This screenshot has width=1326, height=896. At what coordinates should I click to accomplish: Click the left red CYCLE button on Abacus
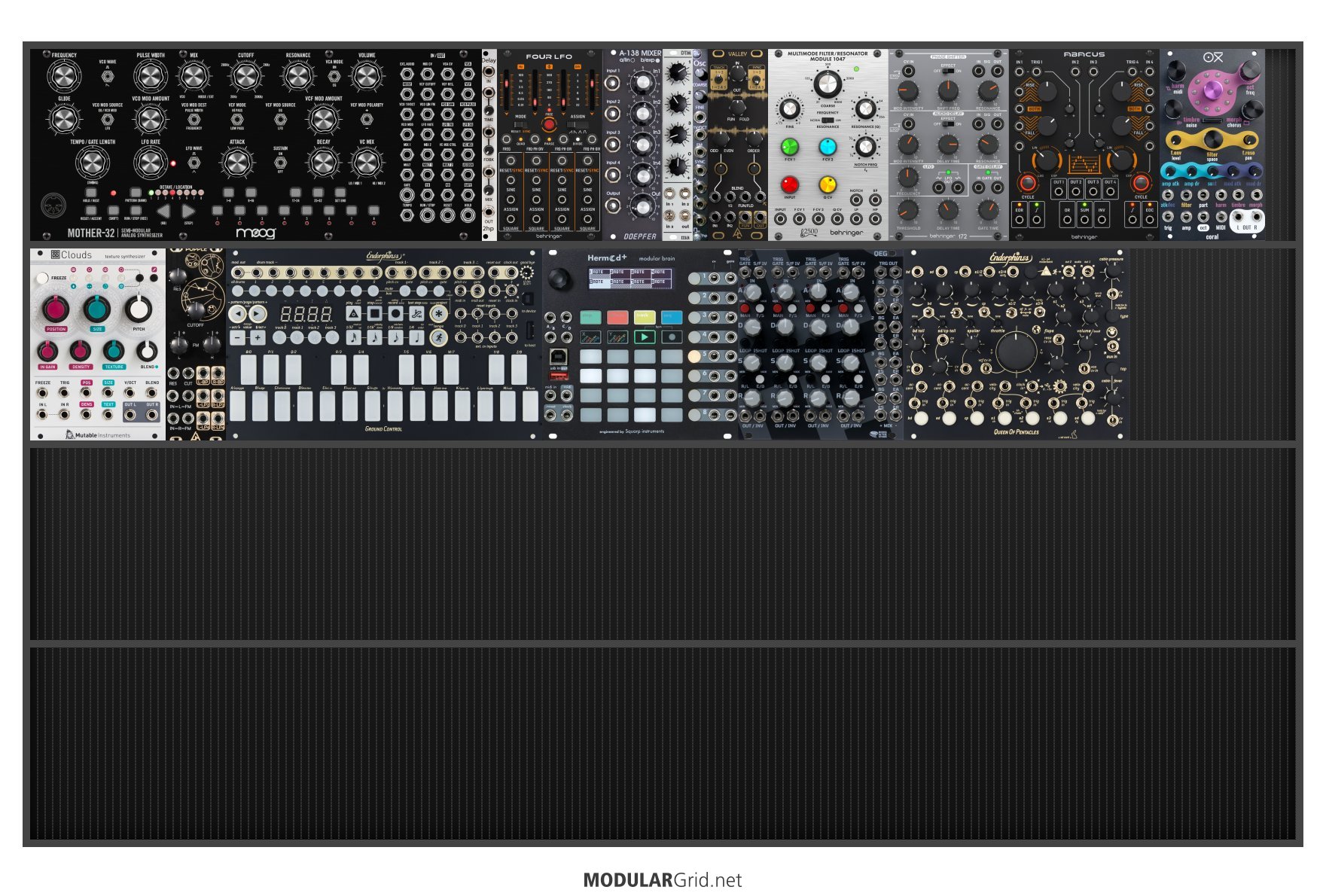click(1027, 183)
